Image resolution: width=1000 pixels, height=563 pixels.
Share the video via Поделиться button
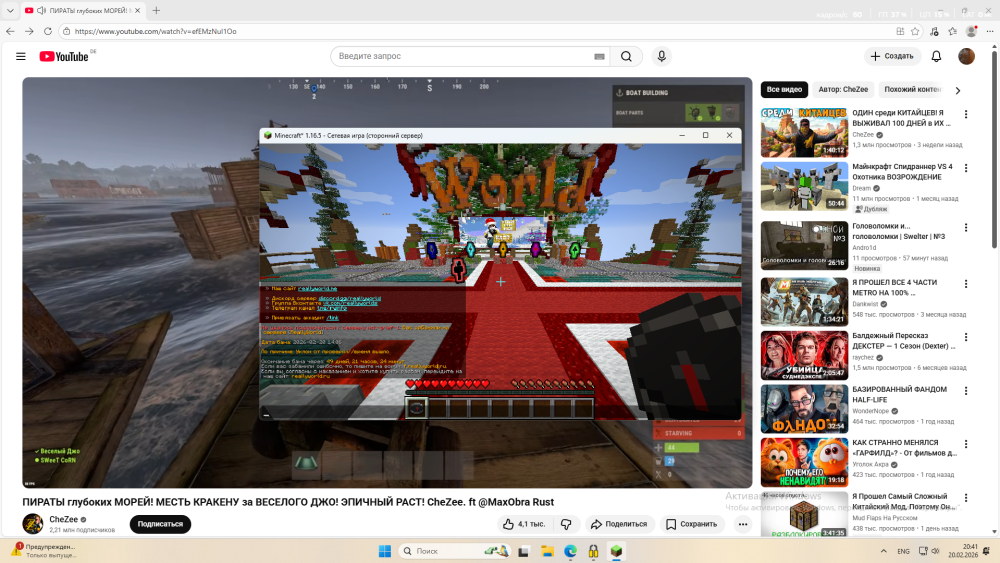click(619, 524)
